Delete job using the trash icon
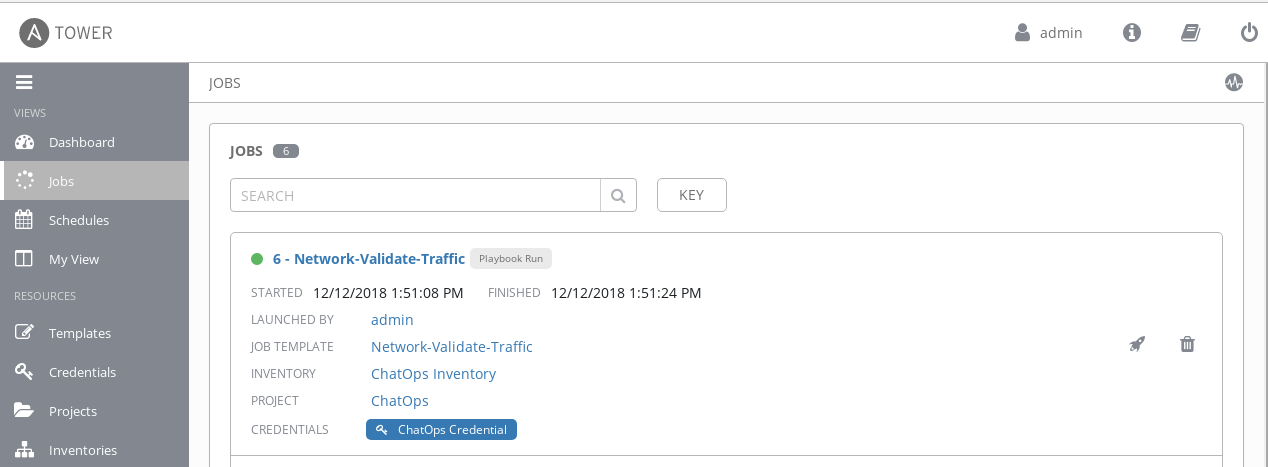Image resolution: width=1268 pixels, height=467 pixels. tap(1187, 344)
